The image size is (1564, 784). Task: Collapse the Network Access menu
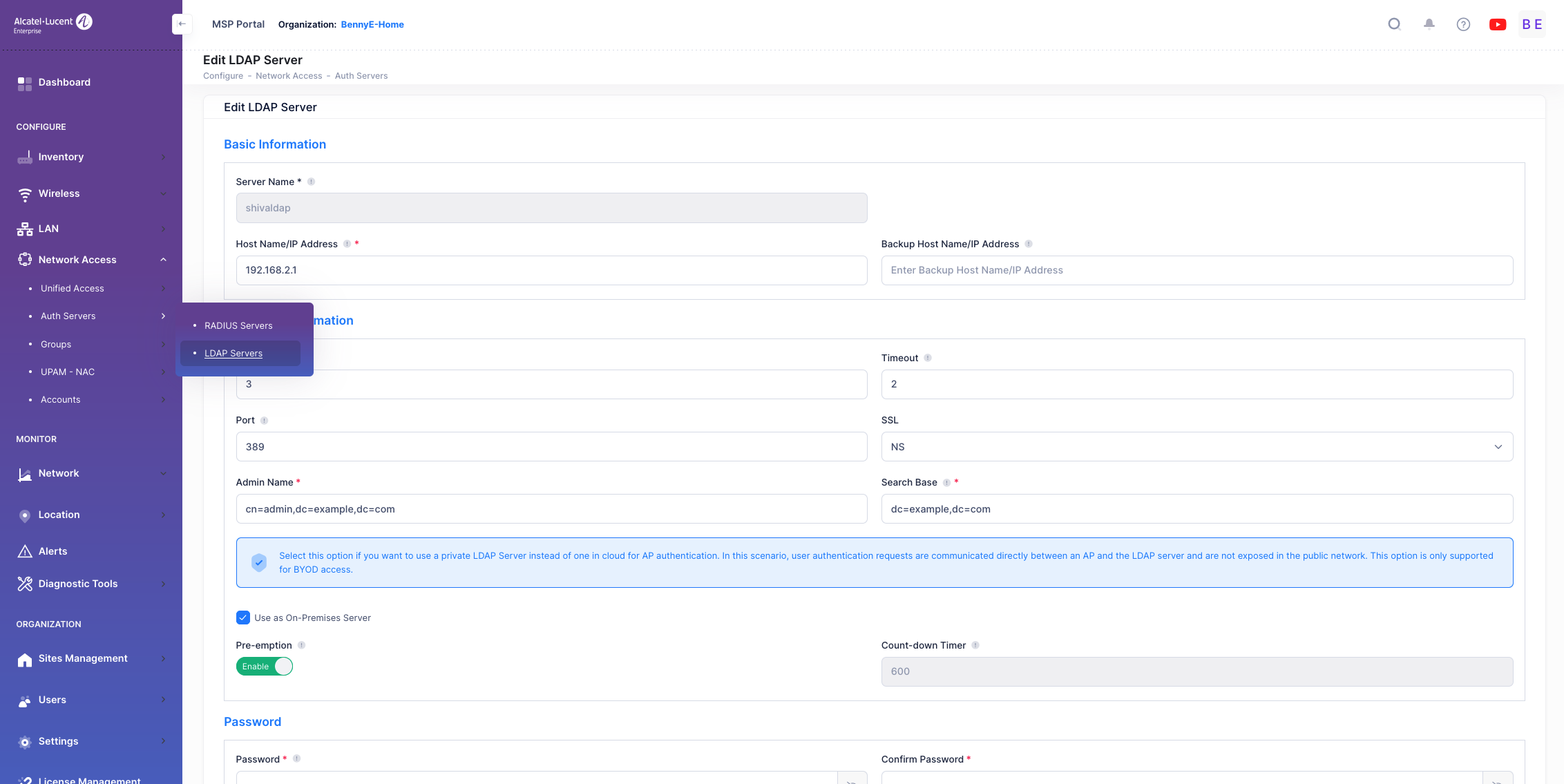coord(163,260)
